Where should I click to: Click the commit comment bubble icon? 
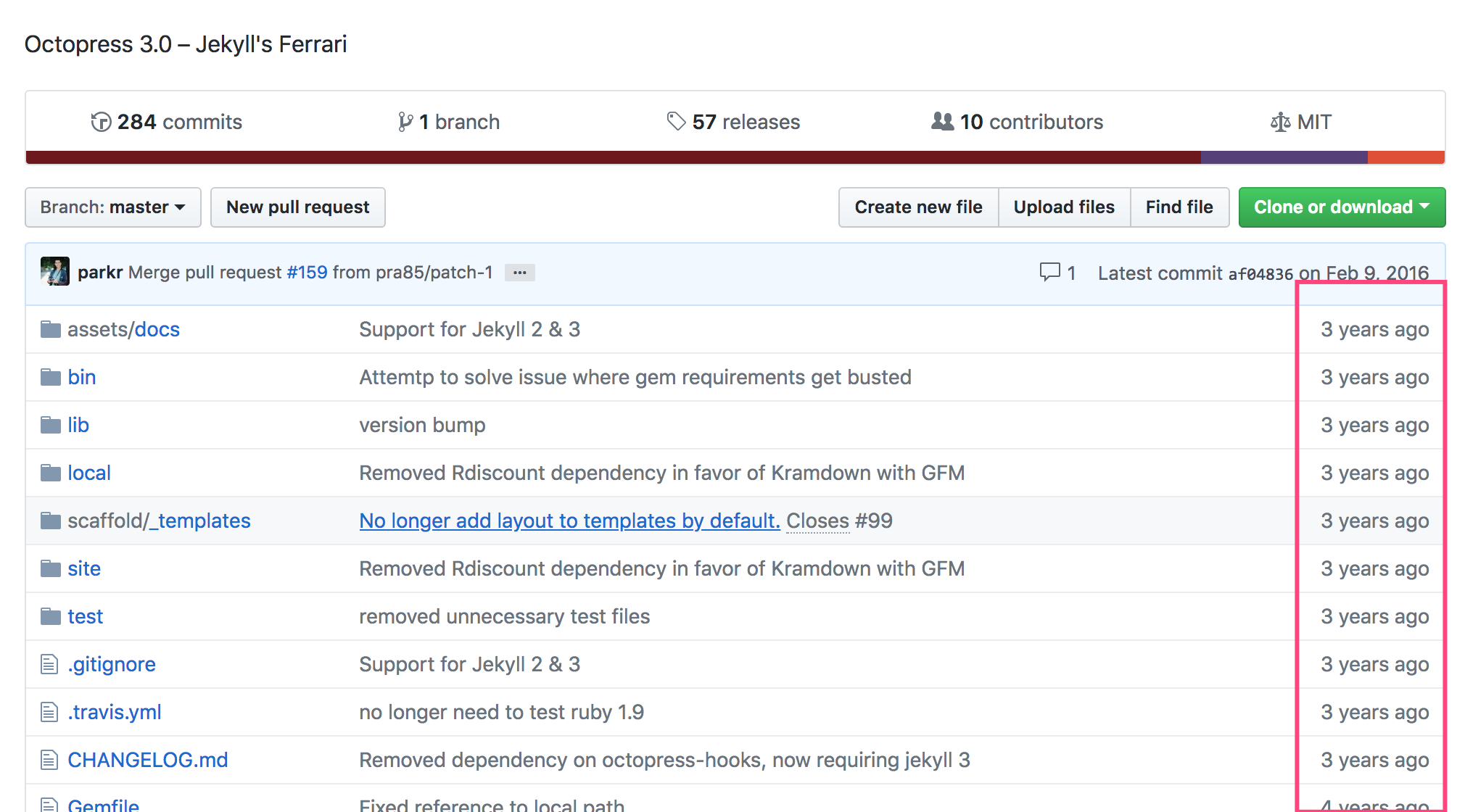point(1049,272)
